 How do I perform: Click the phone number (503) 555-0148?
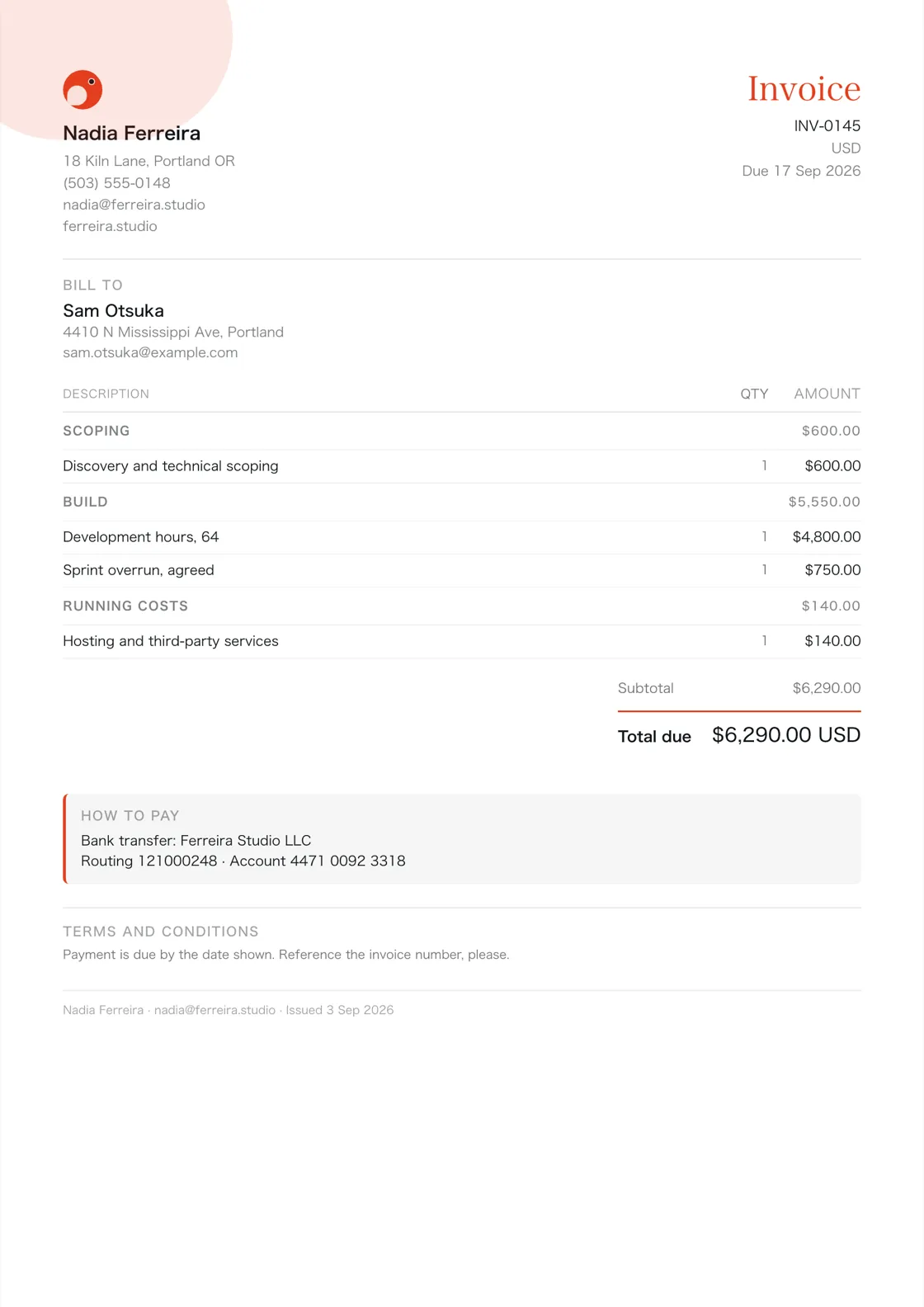click(x=116, y=183)
